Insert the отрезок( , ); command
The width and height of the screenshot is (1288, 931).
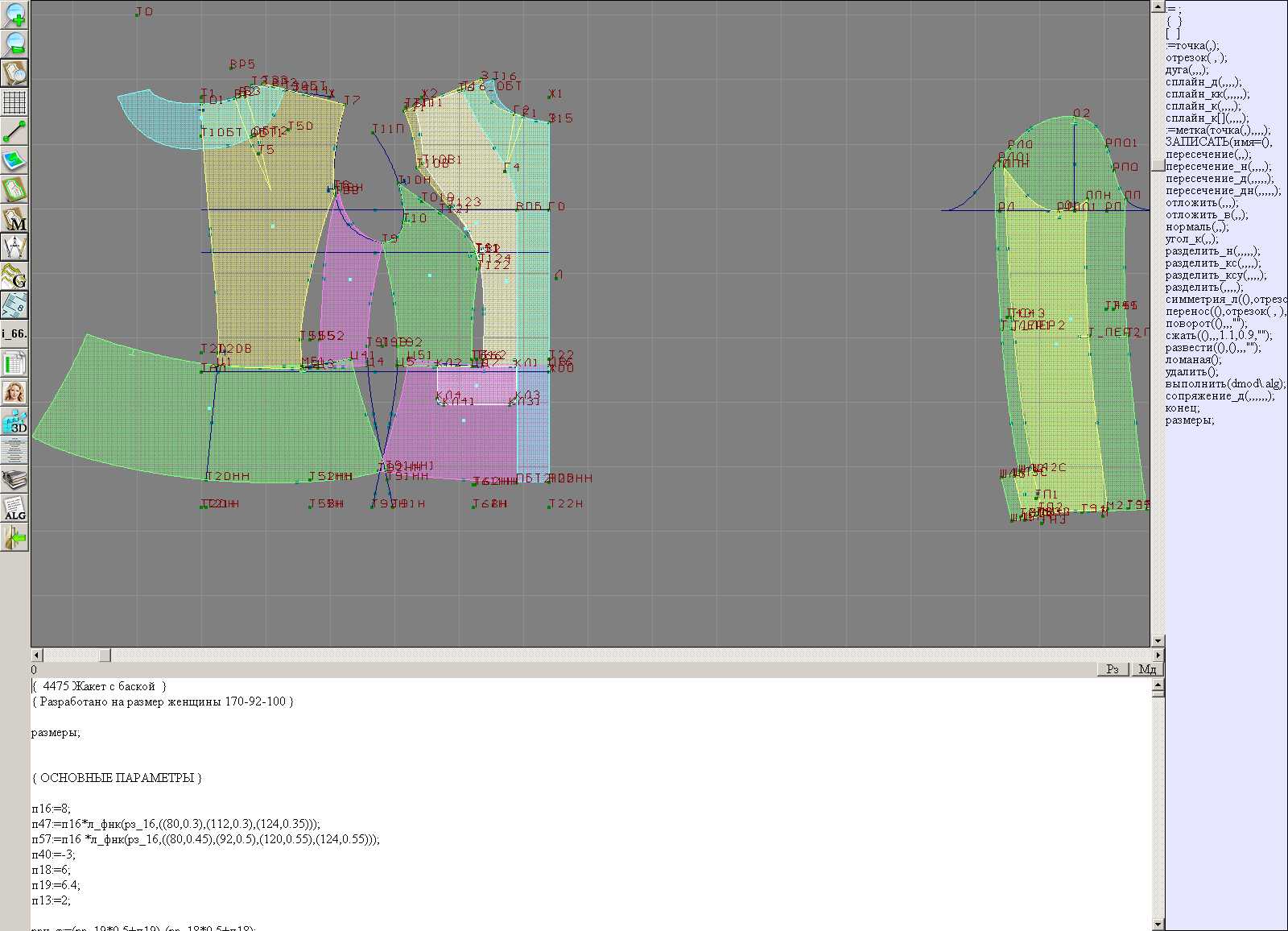coord(1196,58)
